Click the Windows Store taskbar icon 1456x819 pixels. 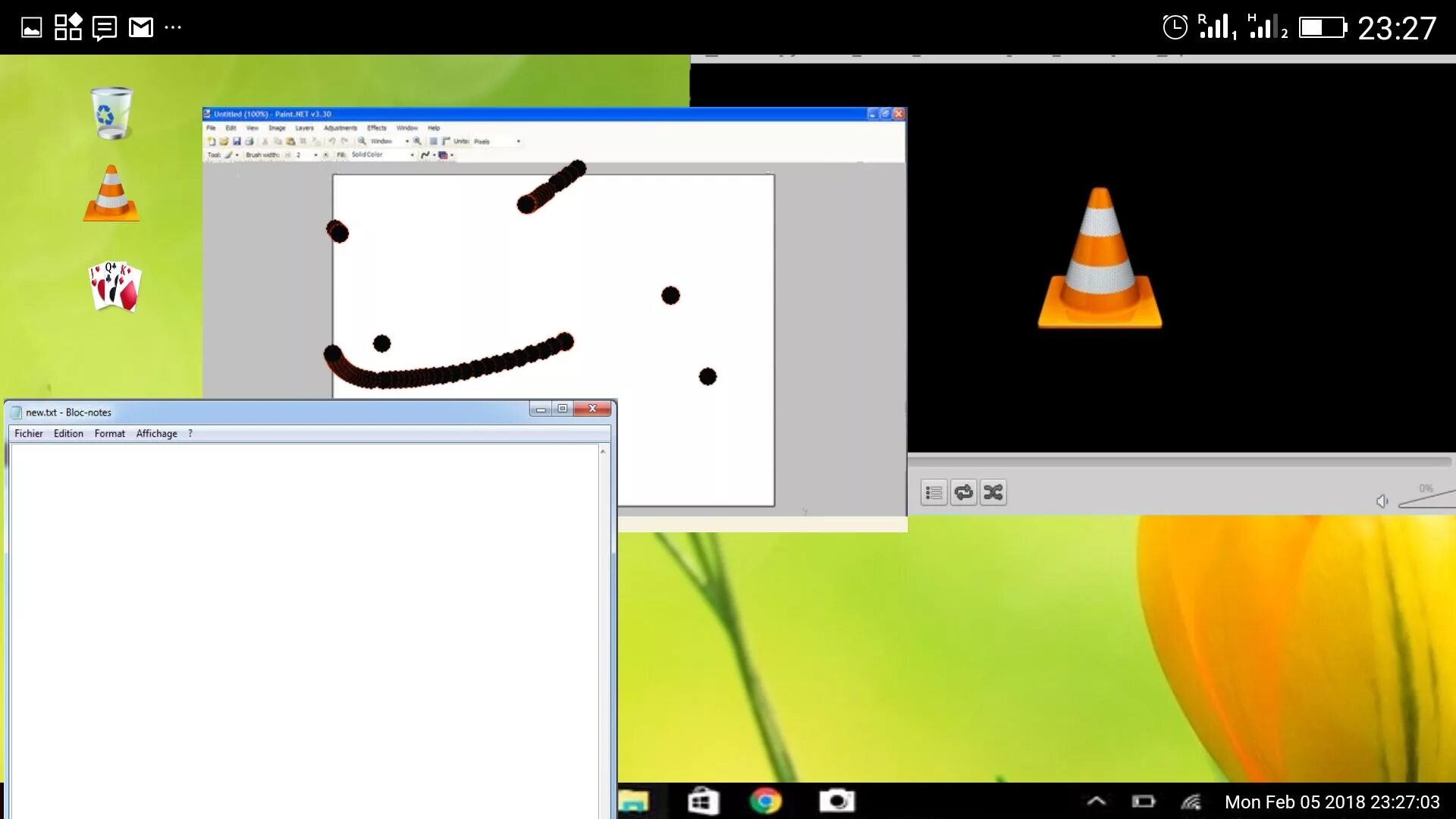point(702,802)
